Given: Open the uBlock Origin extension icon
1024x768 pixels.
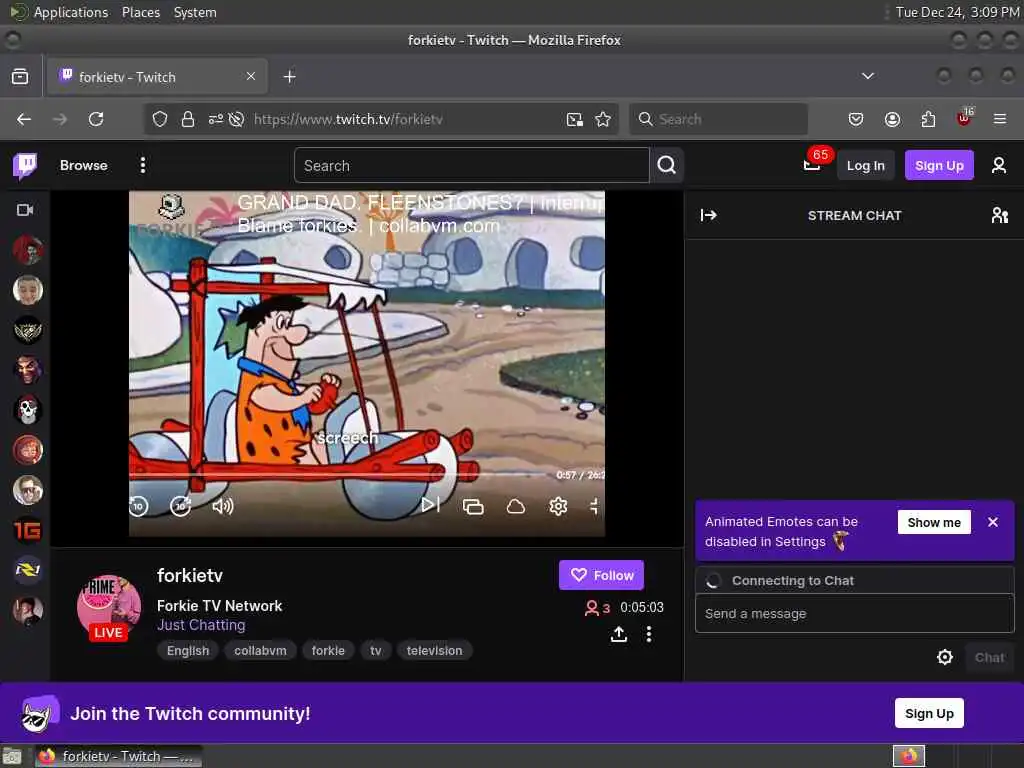Looking at the screenshot, I should 964,118.
